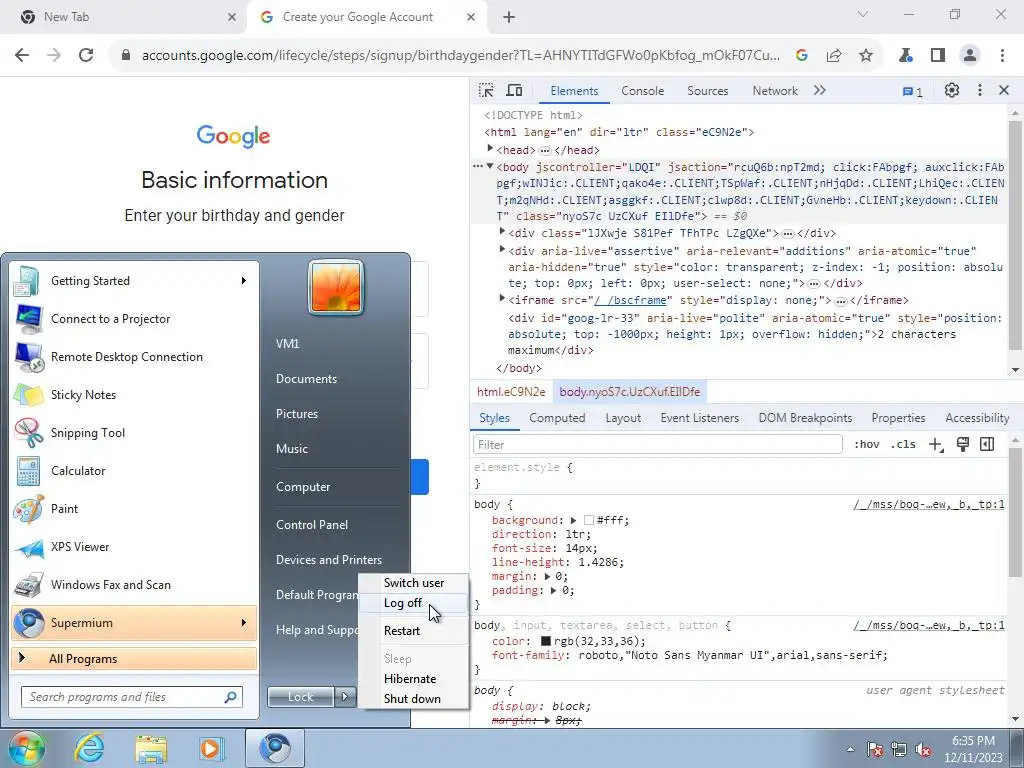Image resolution: width=1024 pixels, height=768 pixels.
Task: Open the Accessibility tab in DevTools
Action: [977, 418]
